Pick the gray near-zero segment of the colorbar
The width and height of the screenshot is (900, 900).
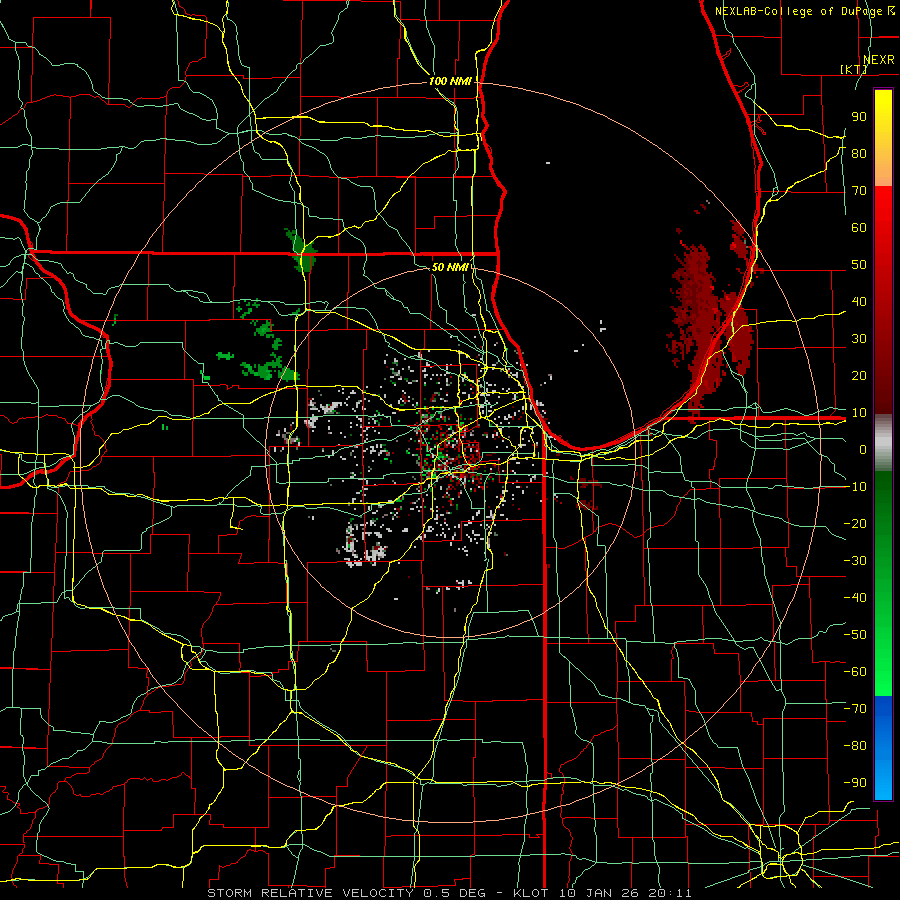(x=883, y=443)
